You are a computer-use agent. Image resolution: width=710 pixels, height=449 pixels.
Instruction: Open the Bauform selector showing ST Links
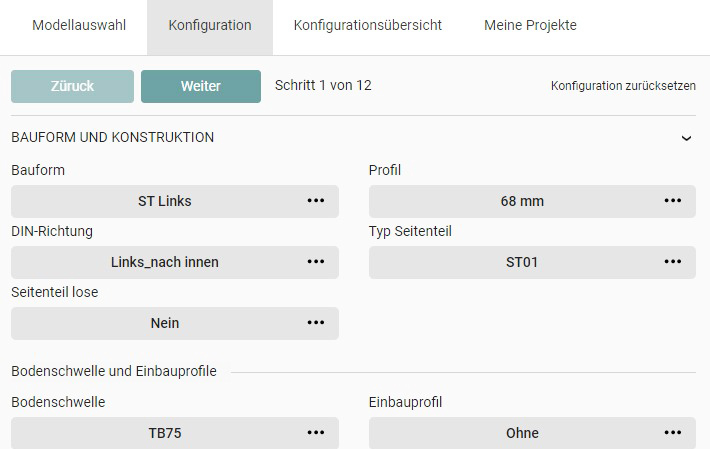pyautogui.click(x=165, y=201)
